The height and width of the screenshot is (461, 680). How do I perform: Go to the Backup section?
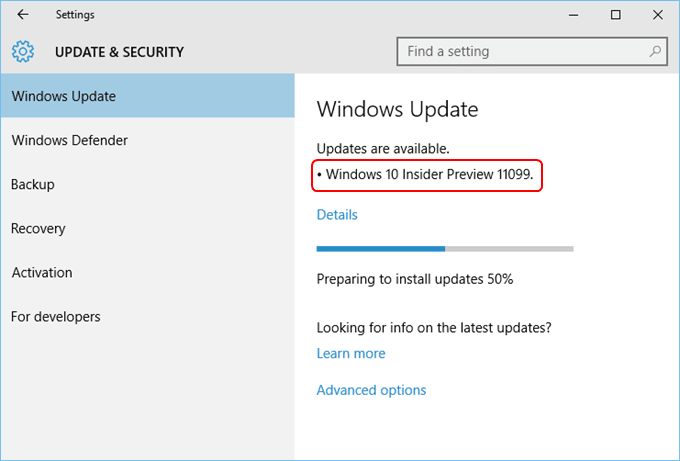point(147,184)
